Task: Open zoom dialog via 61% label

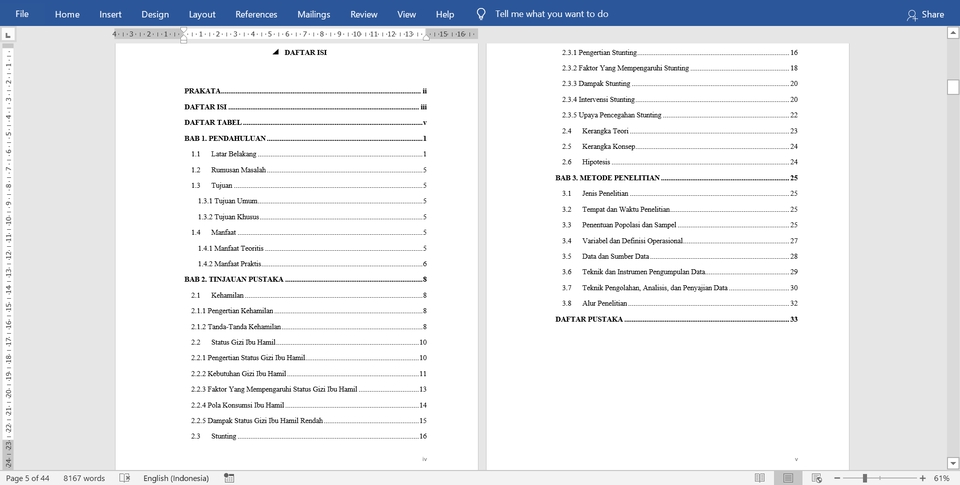Action: 942,478
